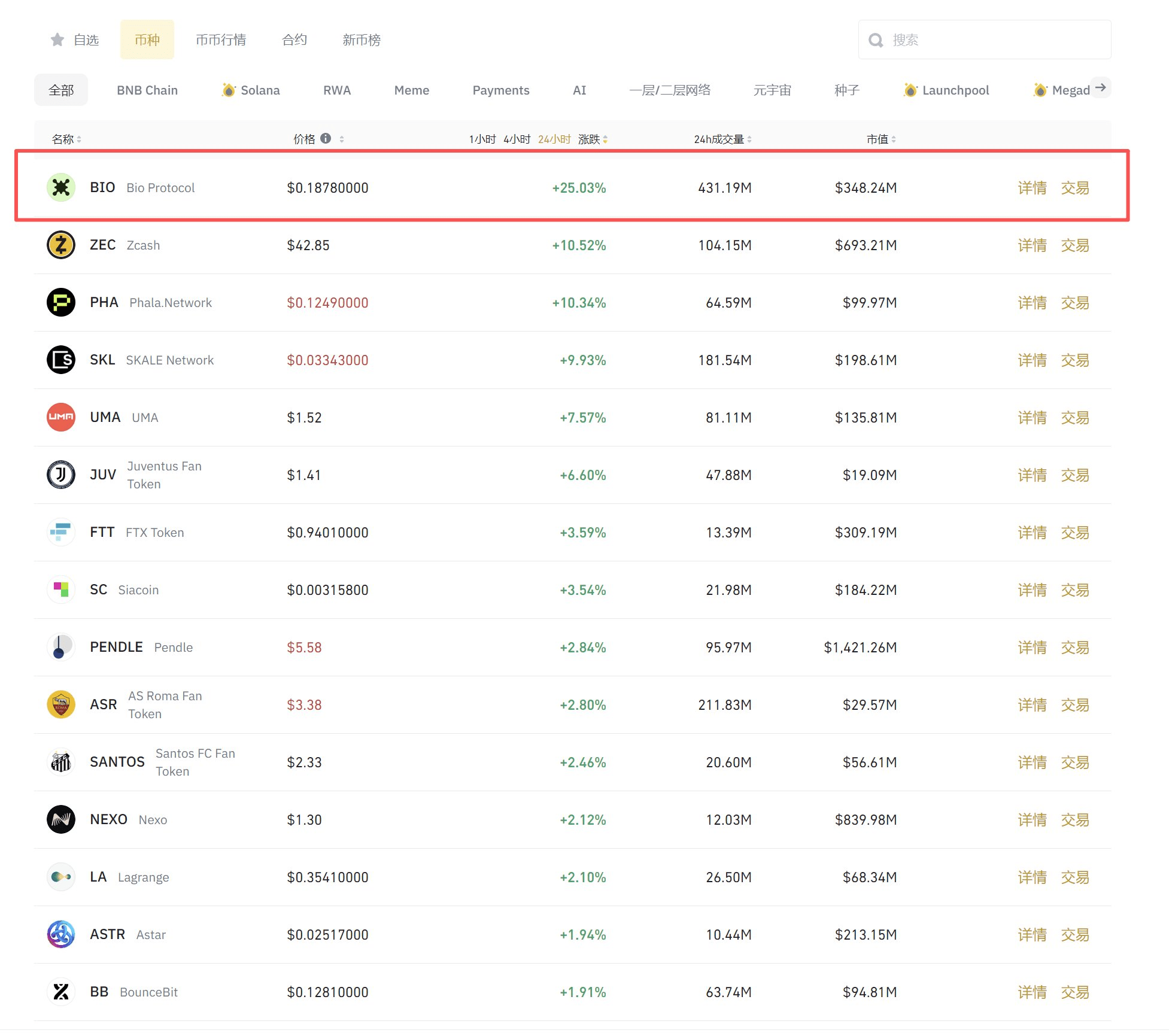
Task: Click ZEC change +10.52%
Action: pos(579,245)
